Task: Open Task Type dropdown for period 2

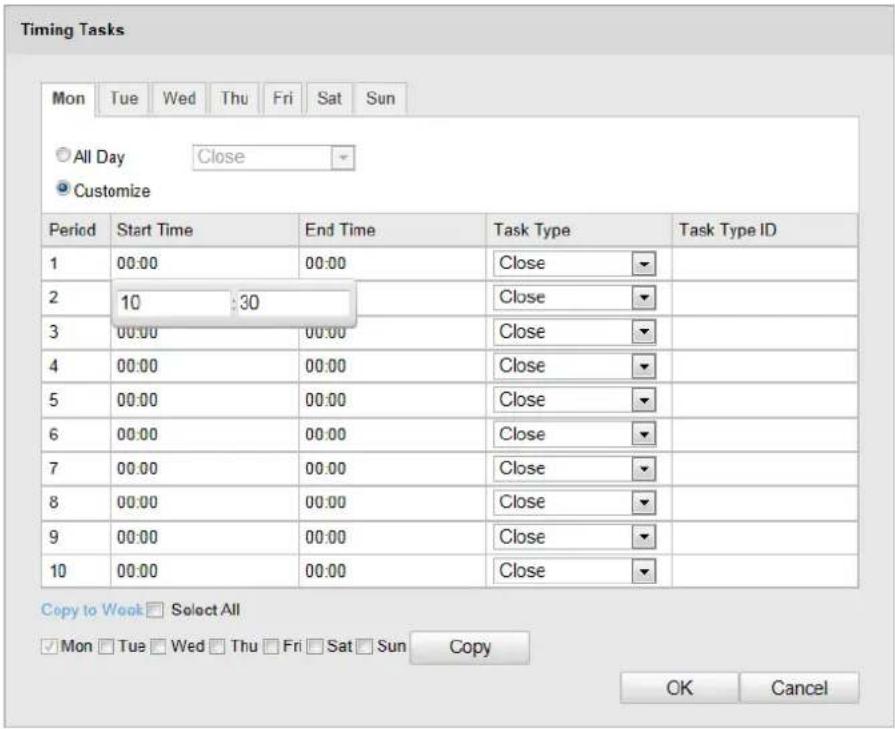Action: click(x=574, y=298)
